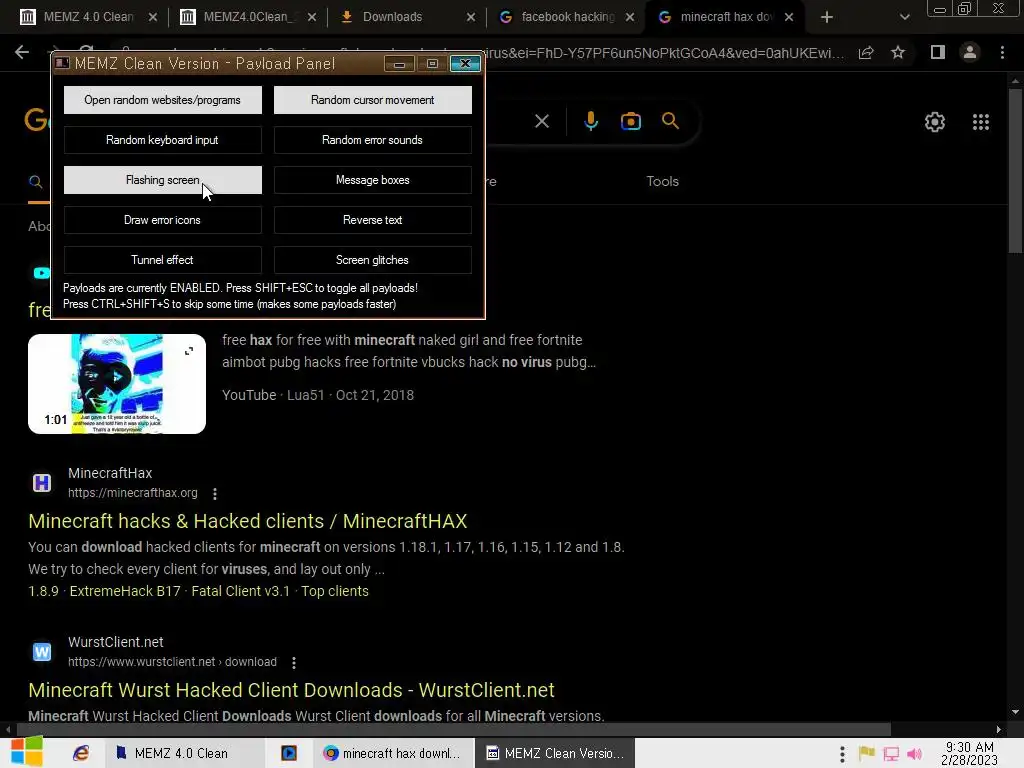Open search Tools options
Viewport: 1024px width, 768px height.
click(662, 182)
